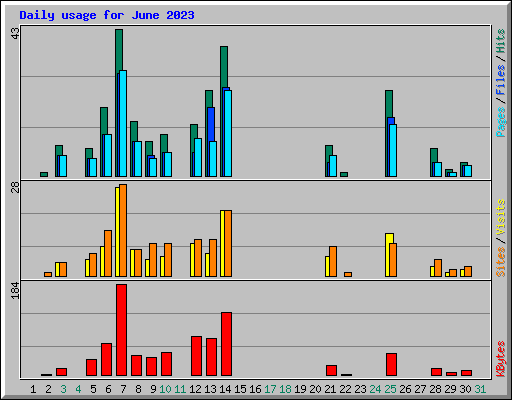Select green day label '24'

[x=375, y=389]
